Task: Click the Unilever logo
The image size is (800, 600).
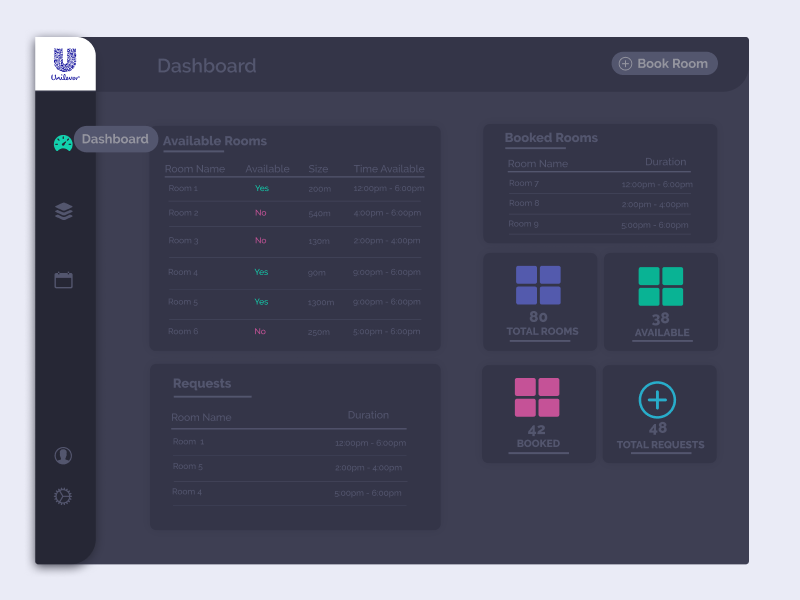Action: pyautogui.click(x=63, y=63)
